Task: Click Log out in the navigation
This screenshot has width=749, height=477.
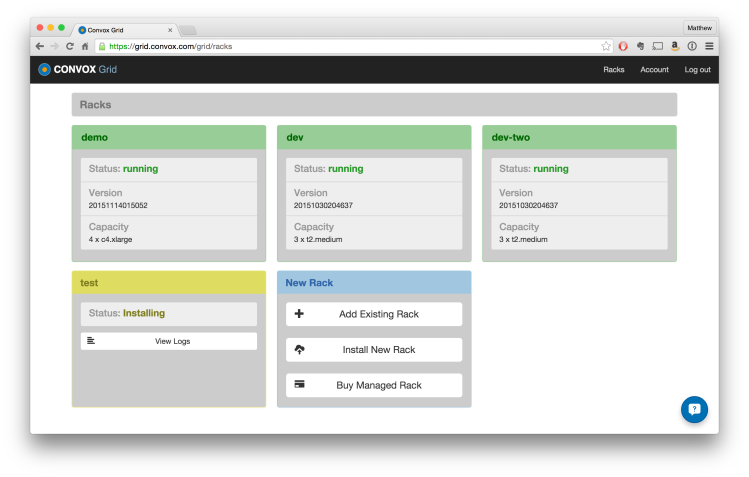Action: point(697,70)
